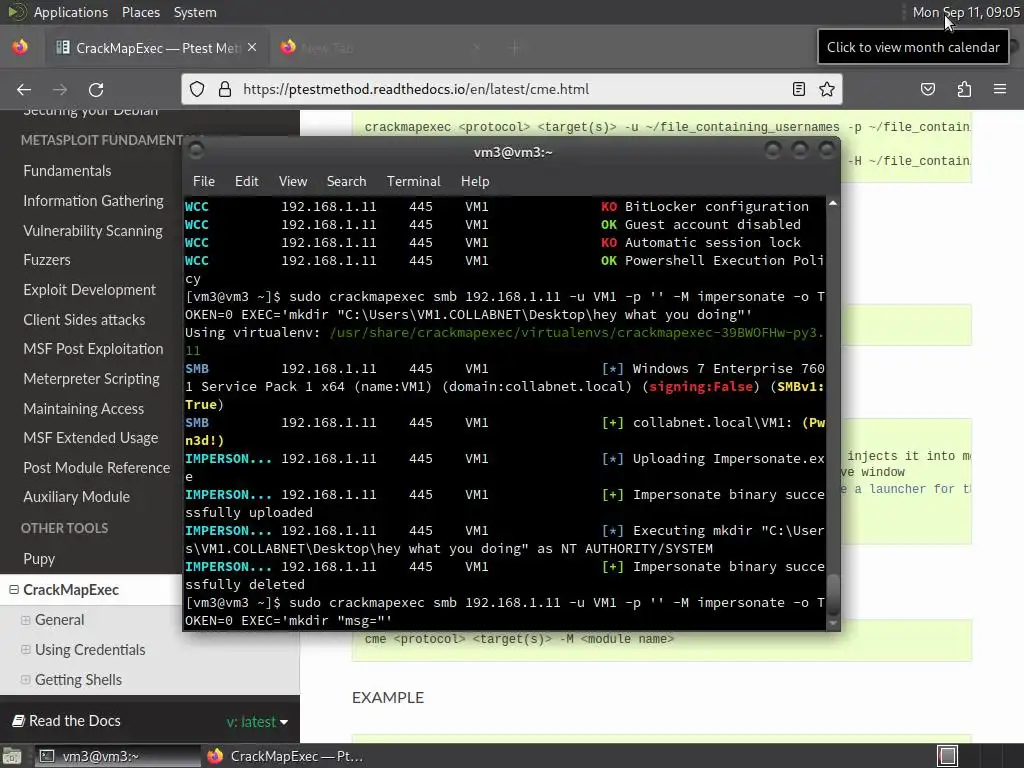Click the Firefox logo icon left of tabs
This screenshot has width=1024, height=768.
(20, 47)
